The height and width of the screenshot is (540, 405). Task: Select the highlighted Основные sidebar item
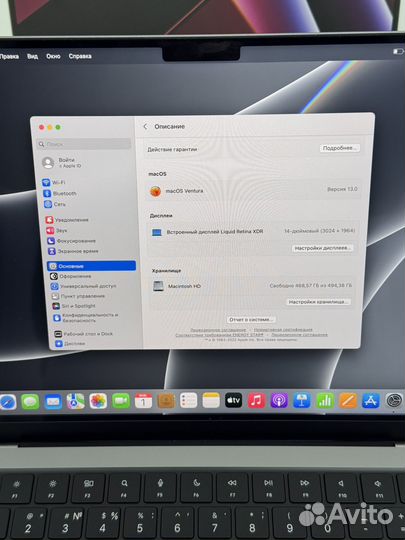[92, 266]
